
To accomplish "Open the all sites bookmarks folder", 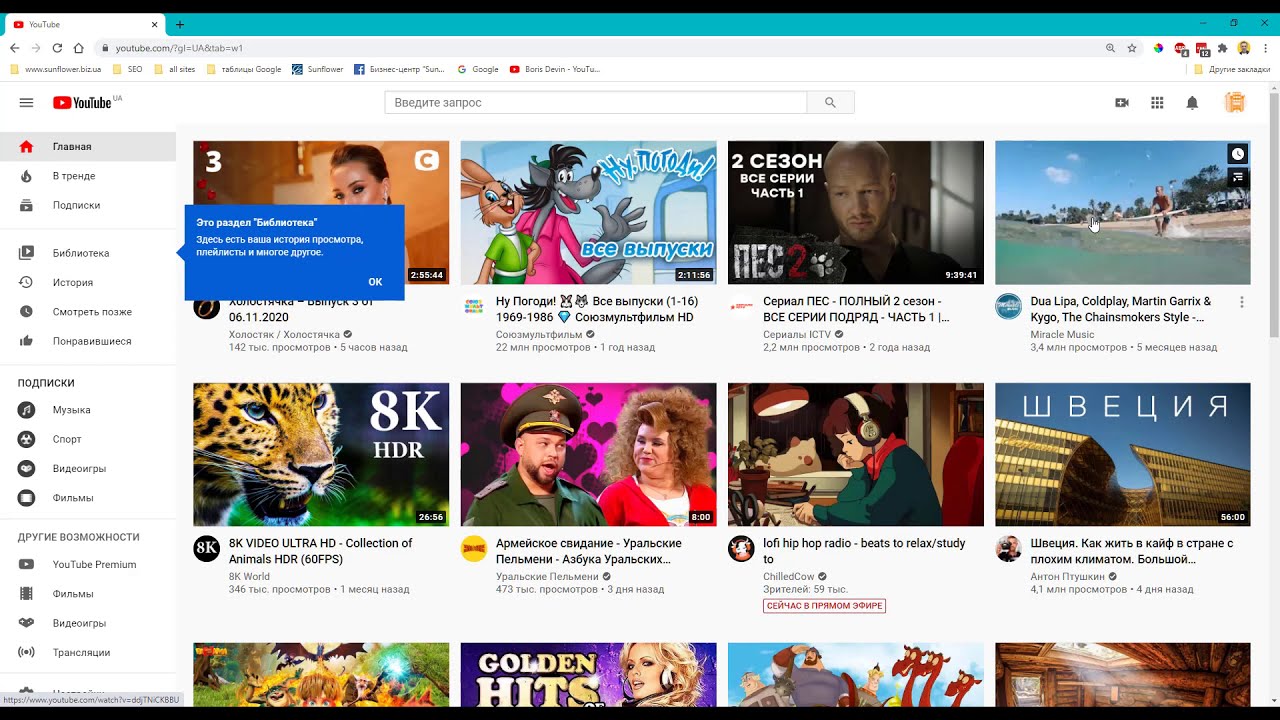I will (x=175, y=70).
